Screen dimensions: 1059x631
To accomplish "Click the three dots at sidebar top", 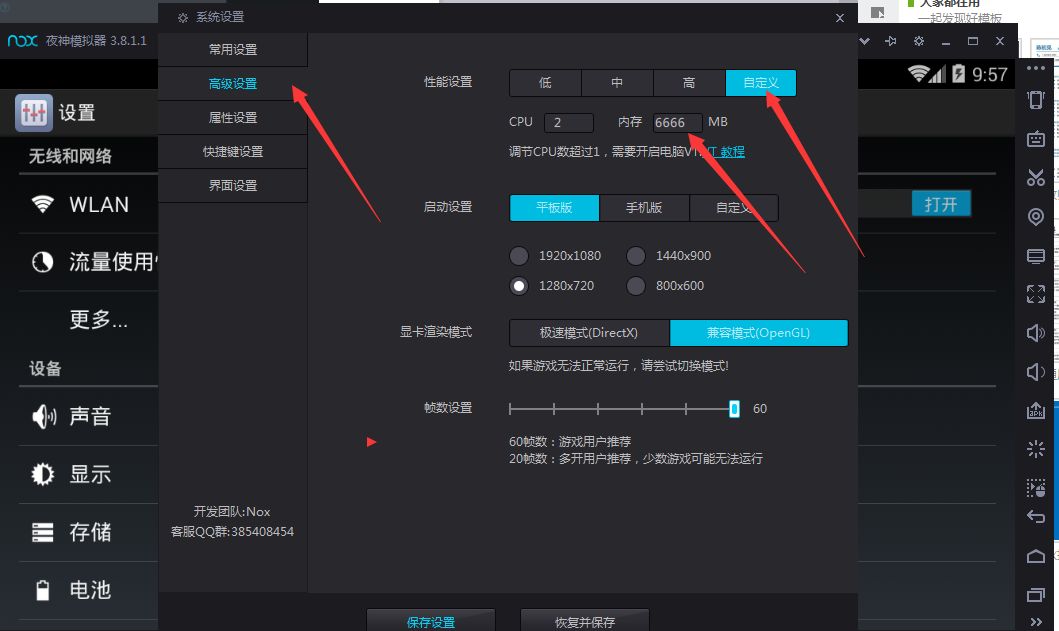I will tap(1035, 68).
